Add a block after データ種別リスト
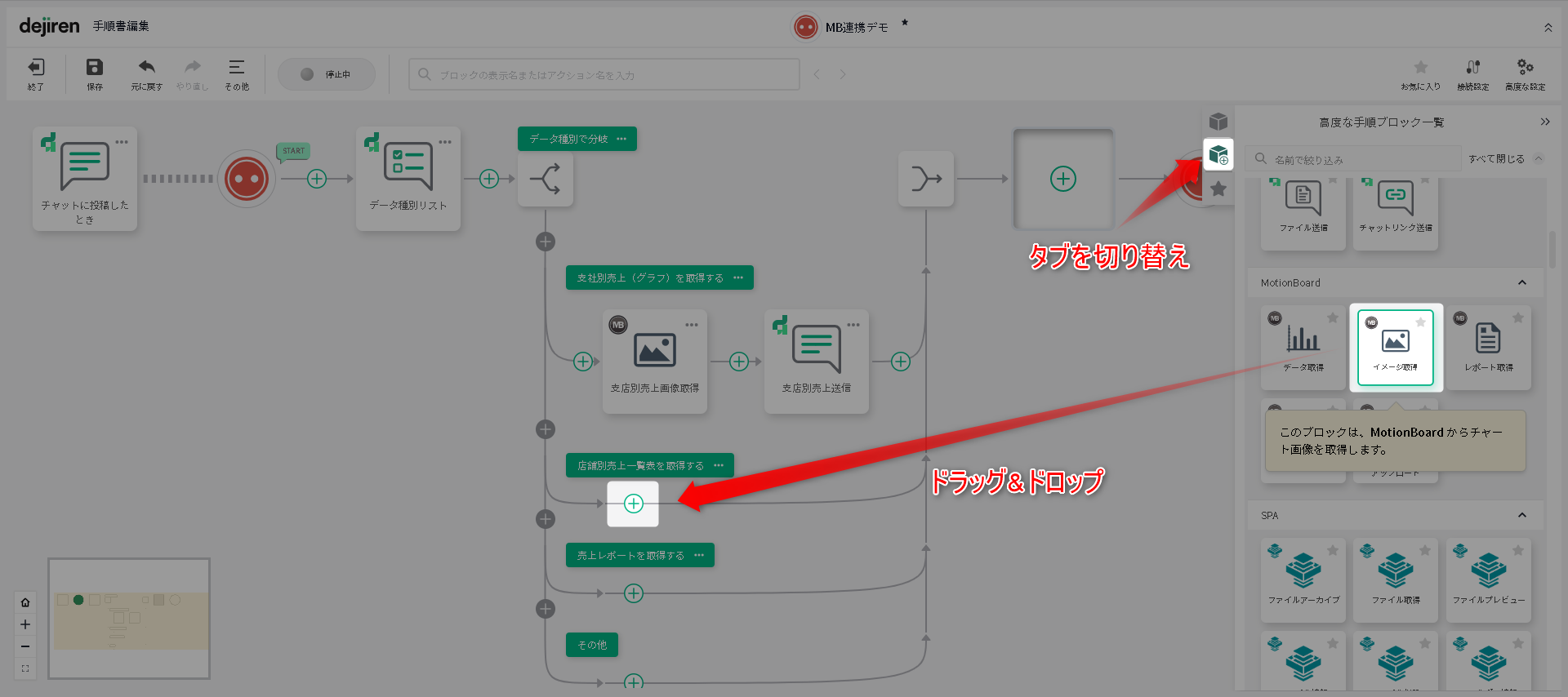 click(x=489, y=179)
